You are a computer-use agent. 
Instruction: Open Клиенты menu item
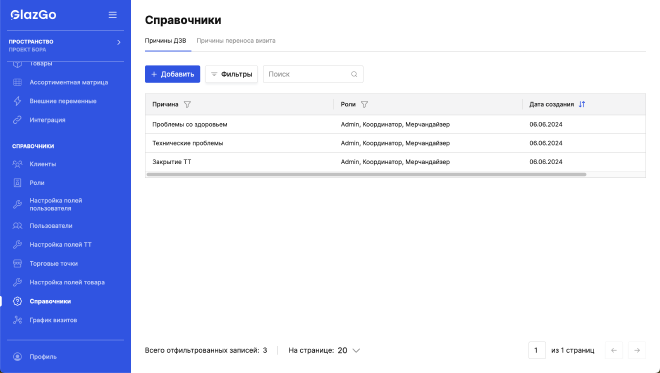click(43, 164)
